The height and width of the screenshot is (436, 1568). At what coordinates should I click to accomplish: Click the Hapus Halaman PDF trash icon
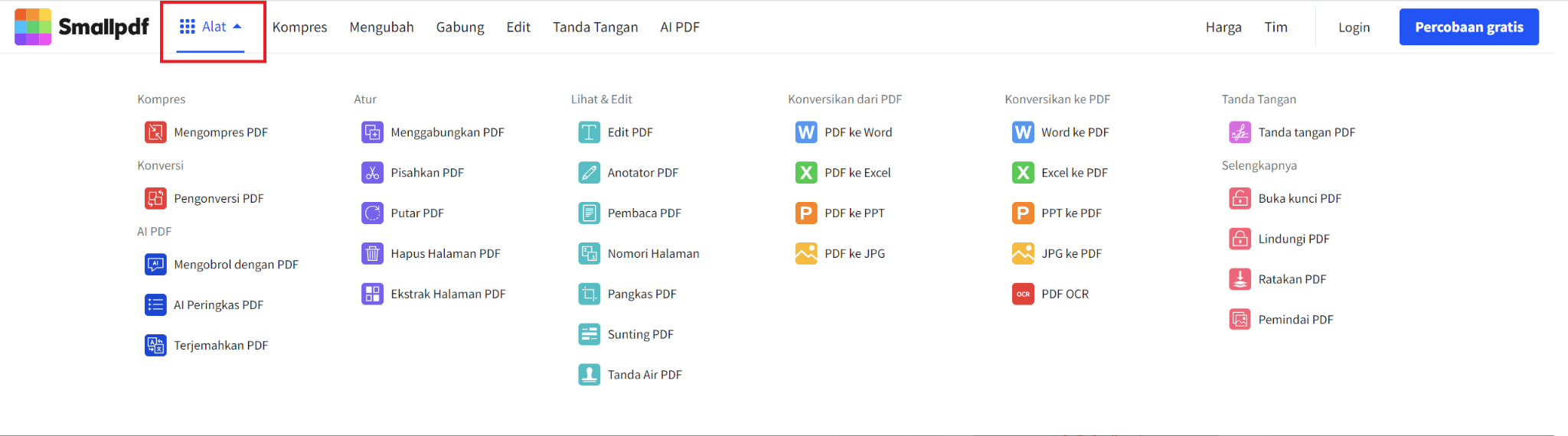(x=372, y=254)
